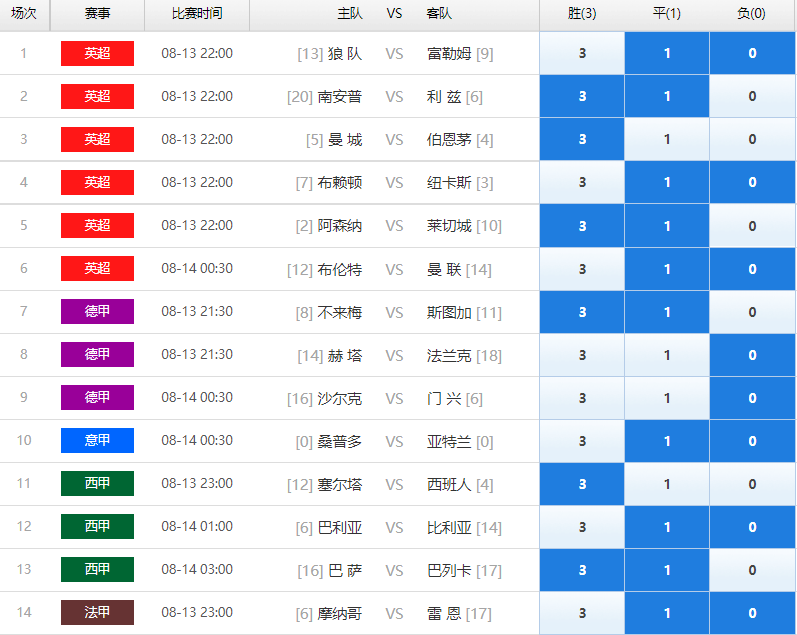Set draw (1) for match 14 摩纳哥
Viewport: 797px width, 635px height.
click(667, 613)
